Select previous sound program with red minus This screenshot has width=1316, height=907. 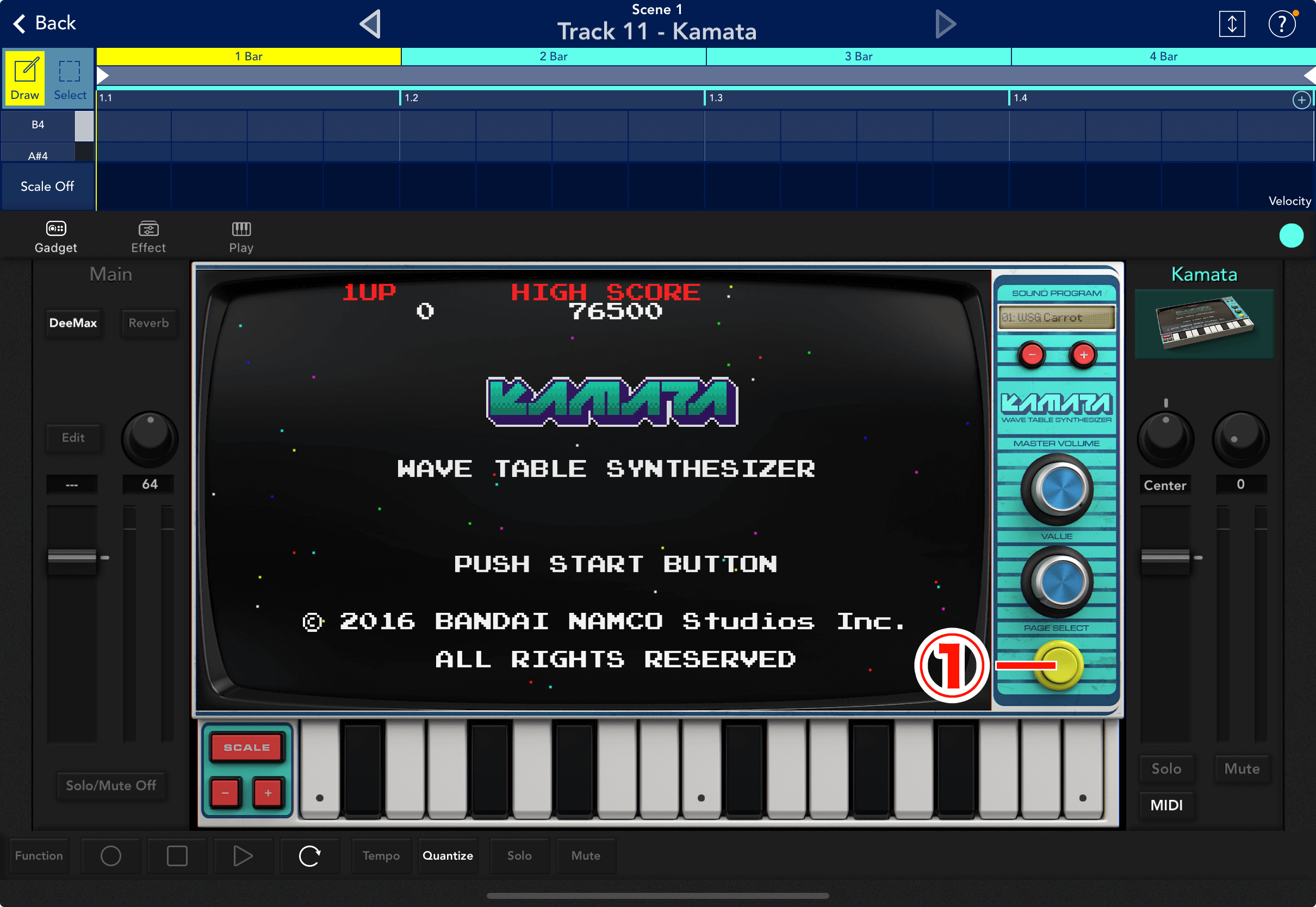point(1032,355)
